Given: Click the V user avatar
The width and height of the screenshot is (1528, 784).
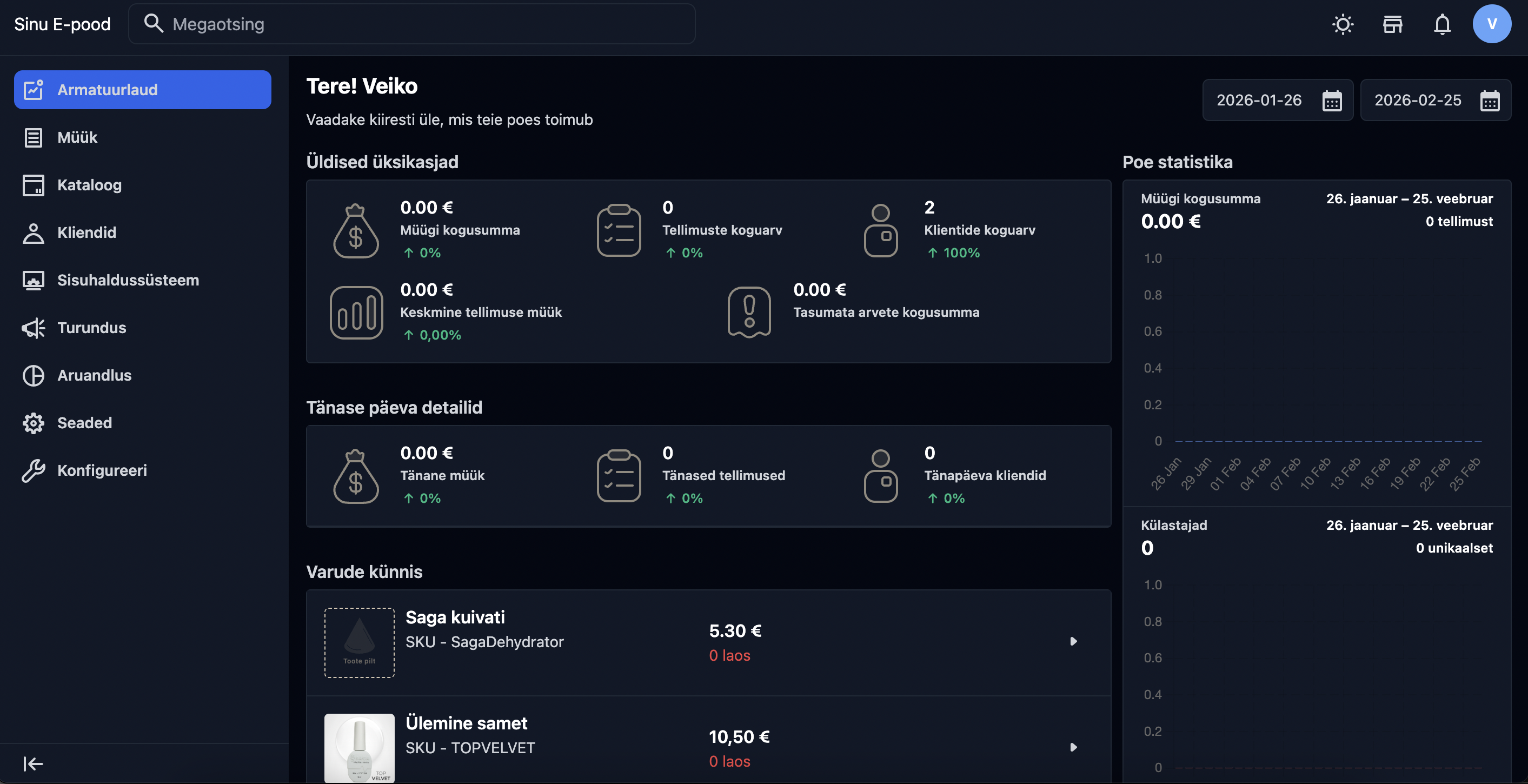Looking at the screenshot, I should (x=1491, y=24).
